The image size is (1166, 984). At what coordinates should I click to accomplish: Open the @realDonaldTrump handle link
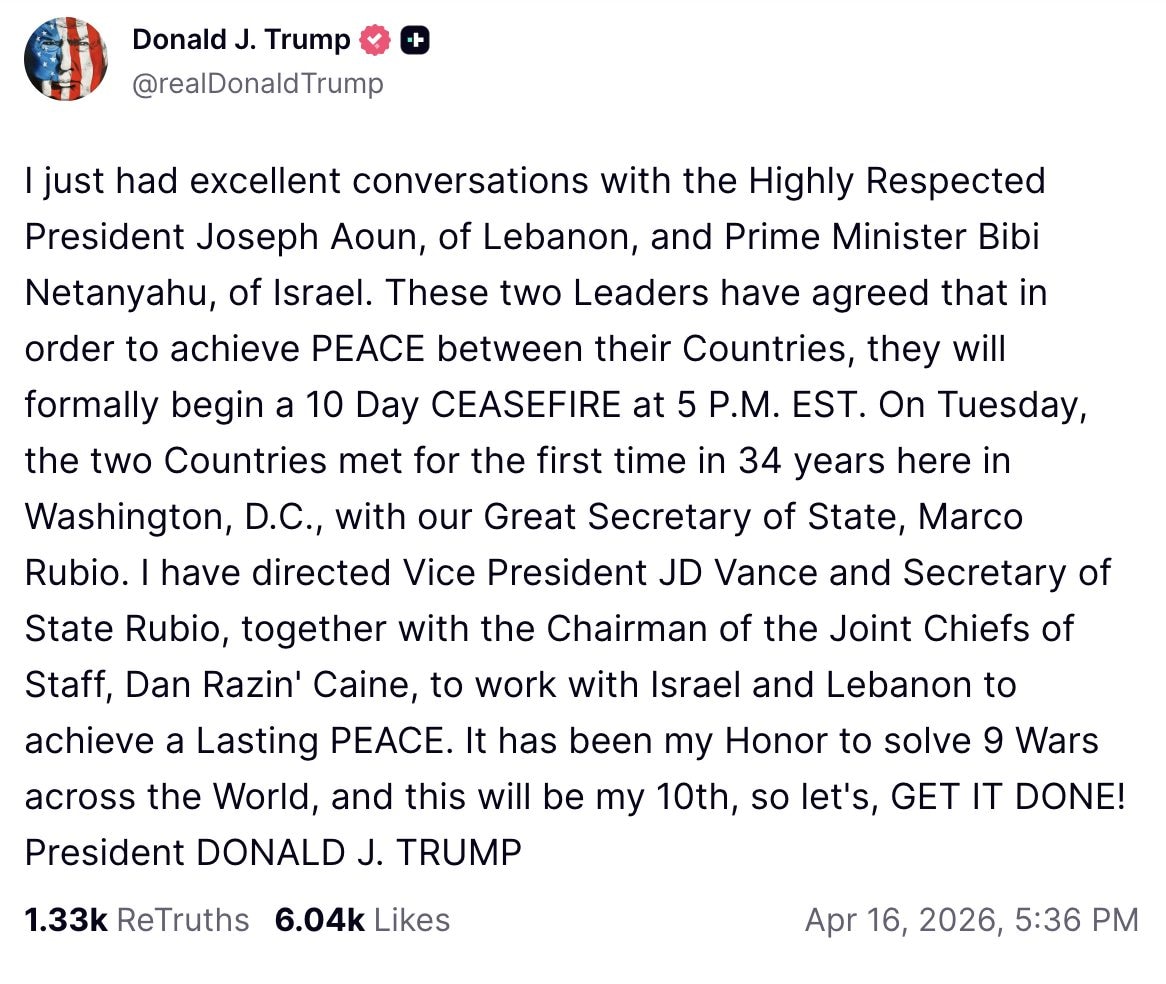[x=257, y=83]
